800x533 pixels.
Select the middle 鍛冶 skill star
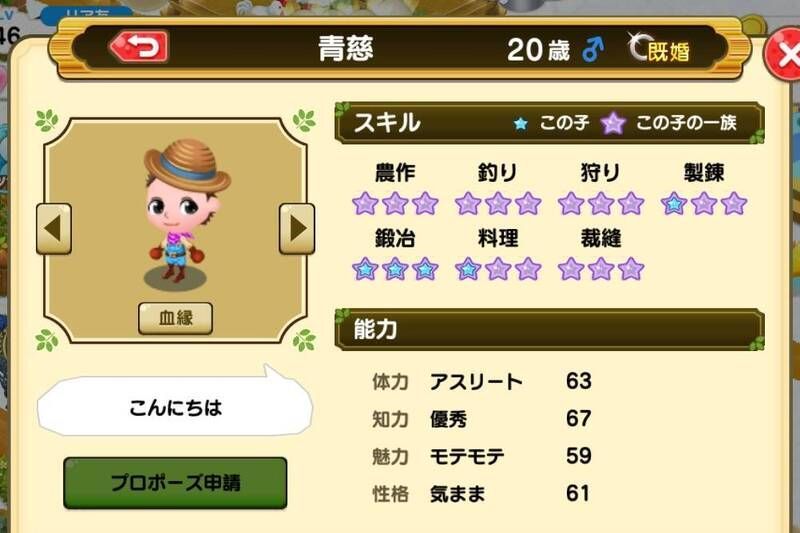pos(395,269)
